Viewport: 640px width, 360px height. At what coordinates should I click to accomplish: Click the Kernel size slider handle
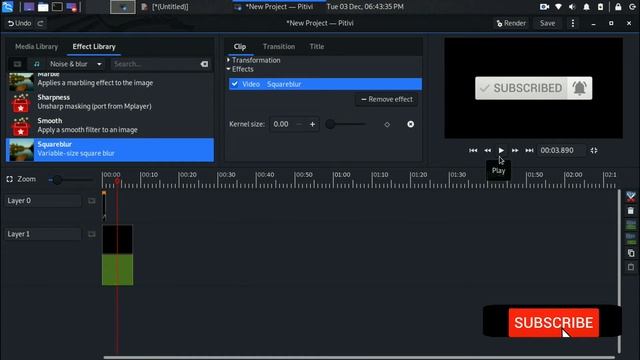pyautogui.click(x=330, y=124)
